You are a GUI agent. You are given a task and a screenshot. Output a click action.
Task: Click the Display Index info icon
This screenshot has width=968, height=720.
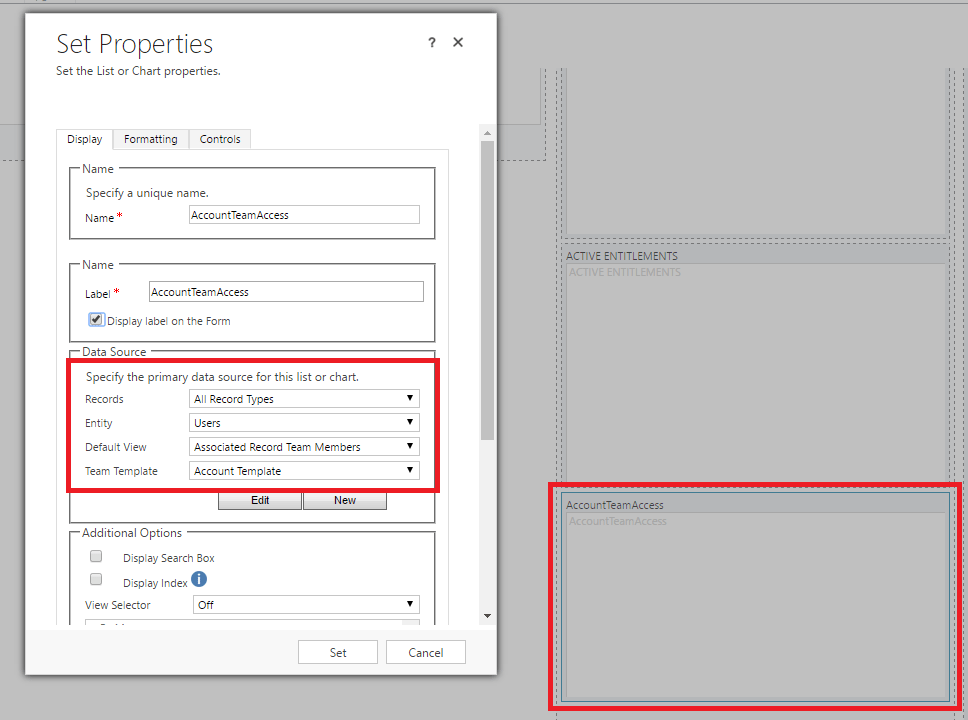199,580
